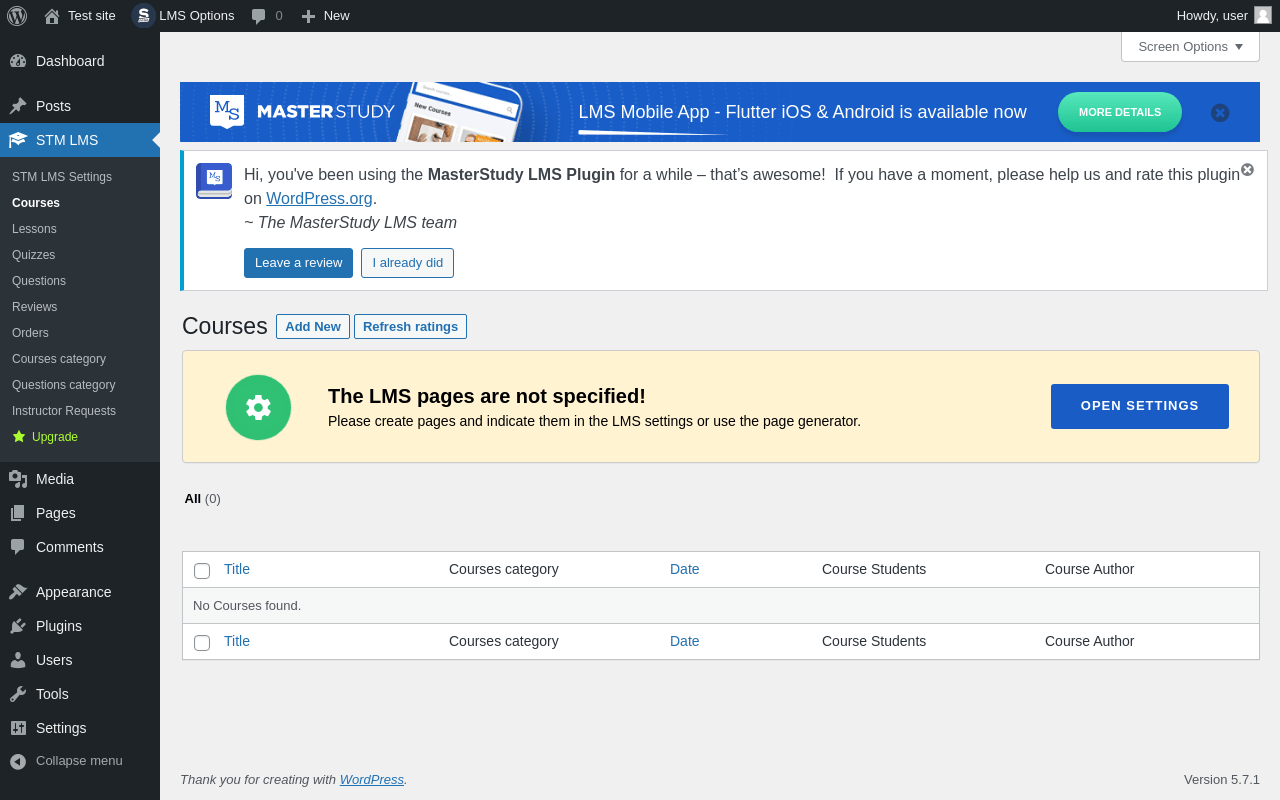Click the Version 5.7.1 footer text

[1222, 779]
